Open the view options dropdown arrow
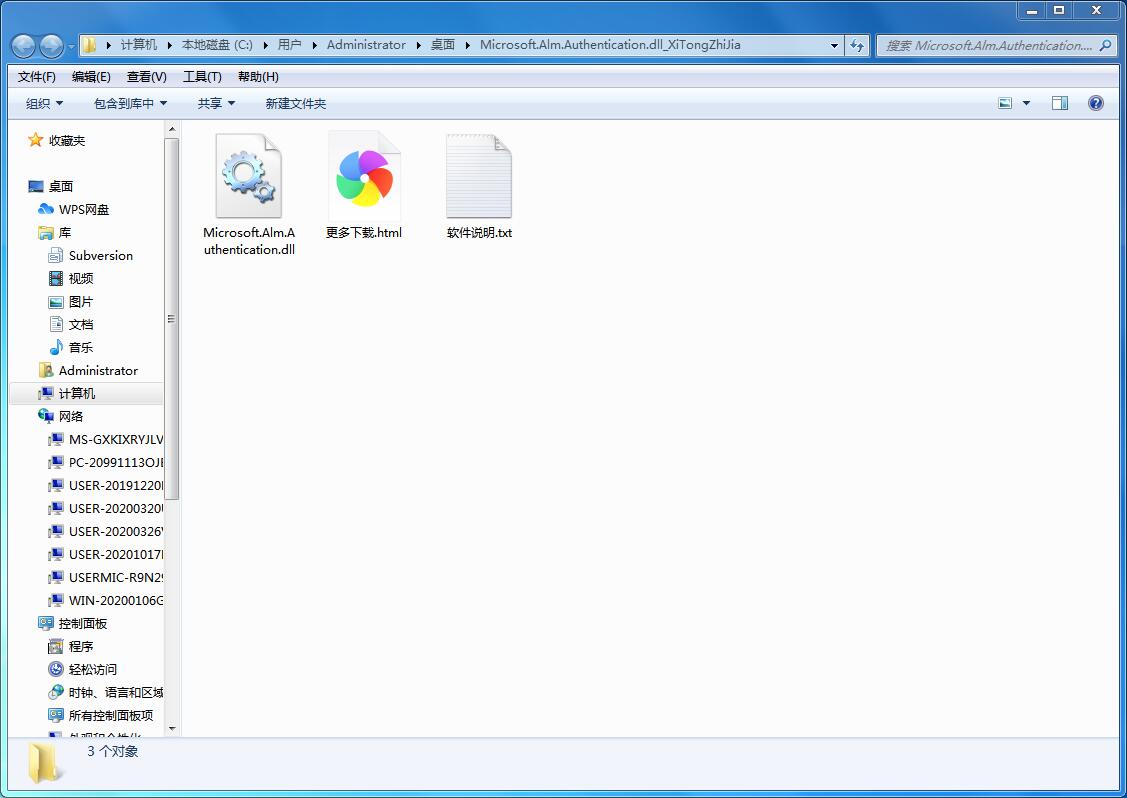 tap(1026, 104)
